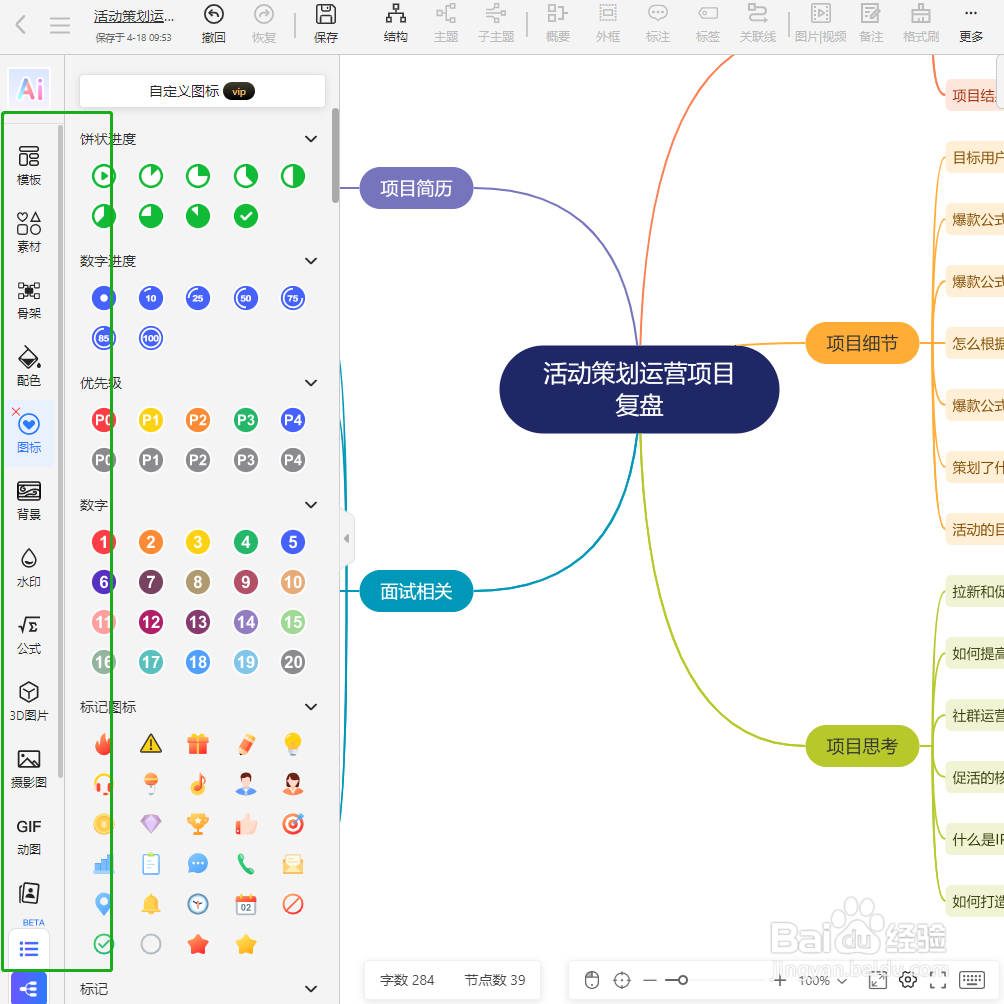Open the 结构 structure tool
Viewport: 1004px width, 1004px height.
(x=396, y=24)
